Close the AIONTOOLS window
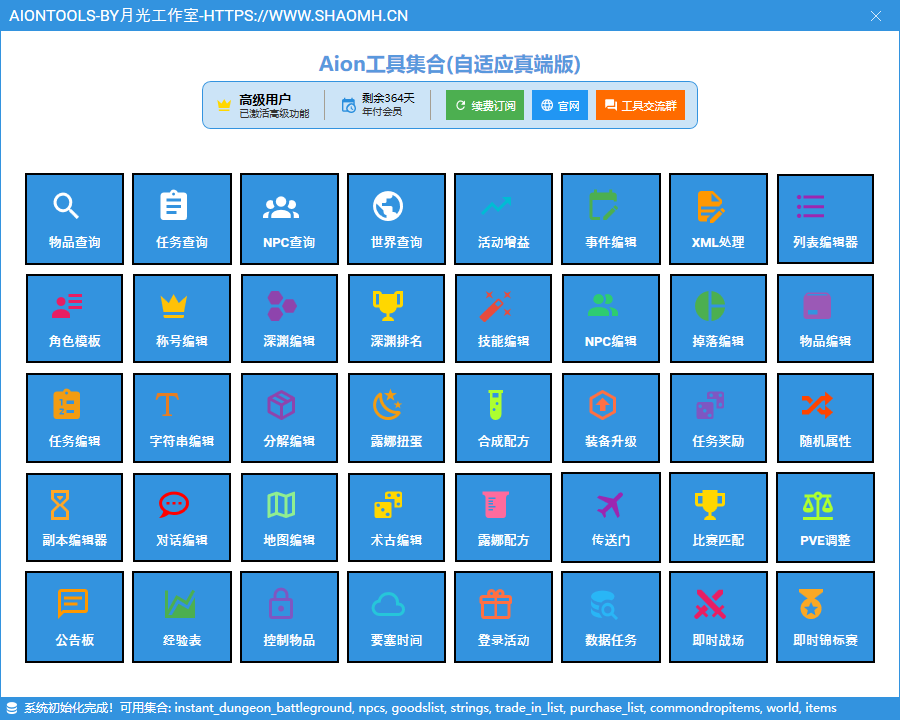 [x=876, y=16]
